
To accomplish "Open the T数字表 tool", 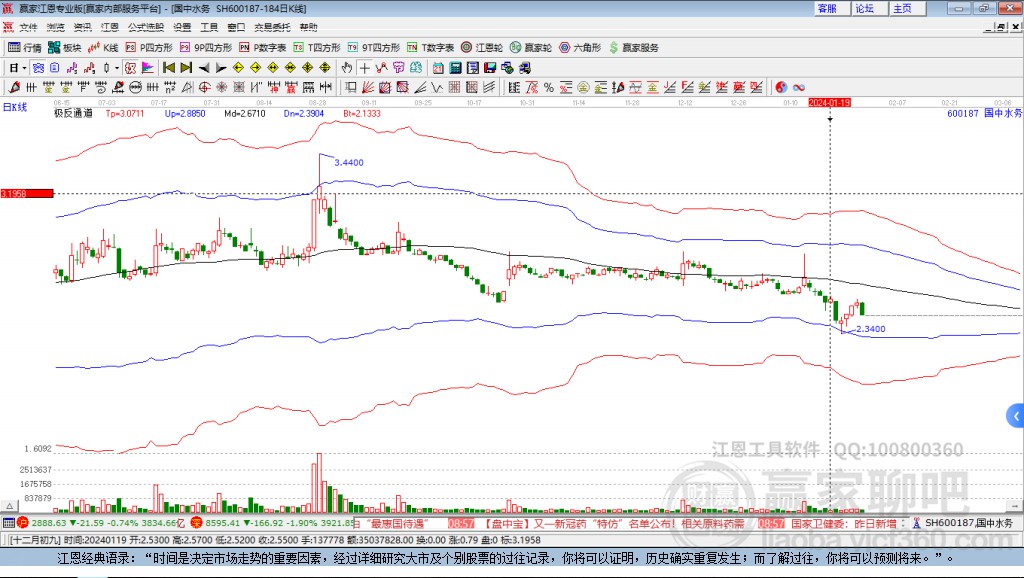I will [430, 47].
